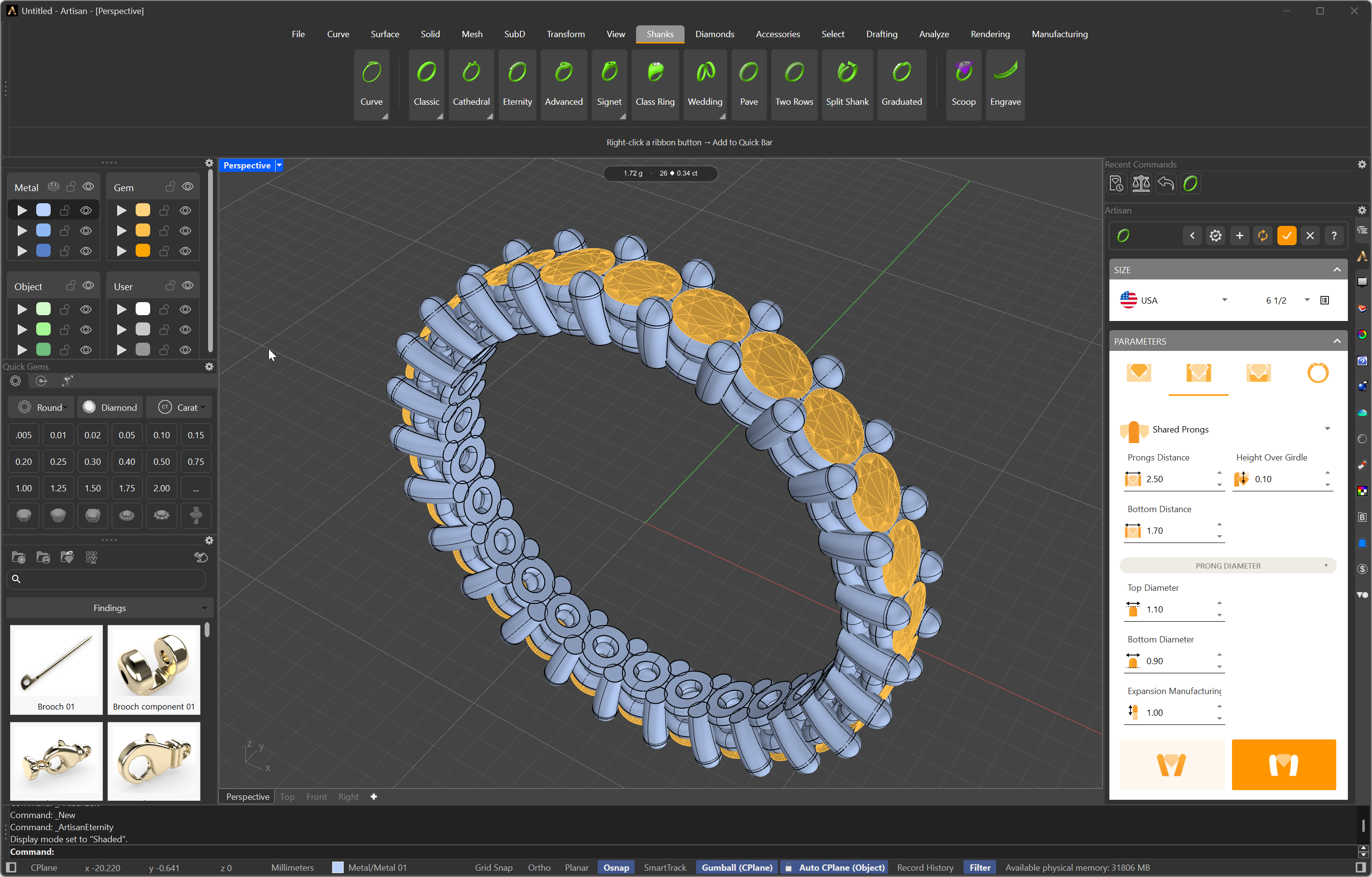Viewport: 1372px width, 877px height.
Task: Activate the Scoop tool
Action: 964,84
